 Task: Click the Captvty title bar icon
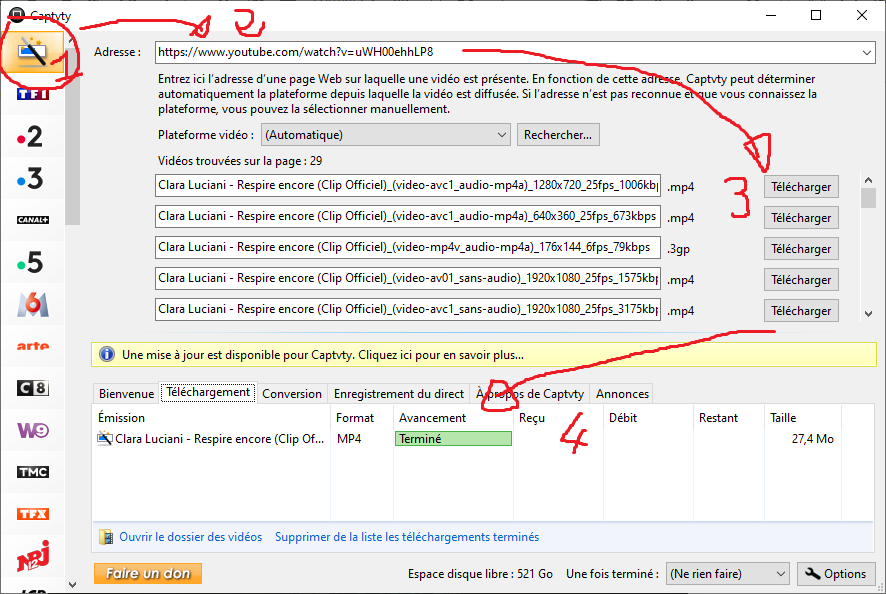16,15
